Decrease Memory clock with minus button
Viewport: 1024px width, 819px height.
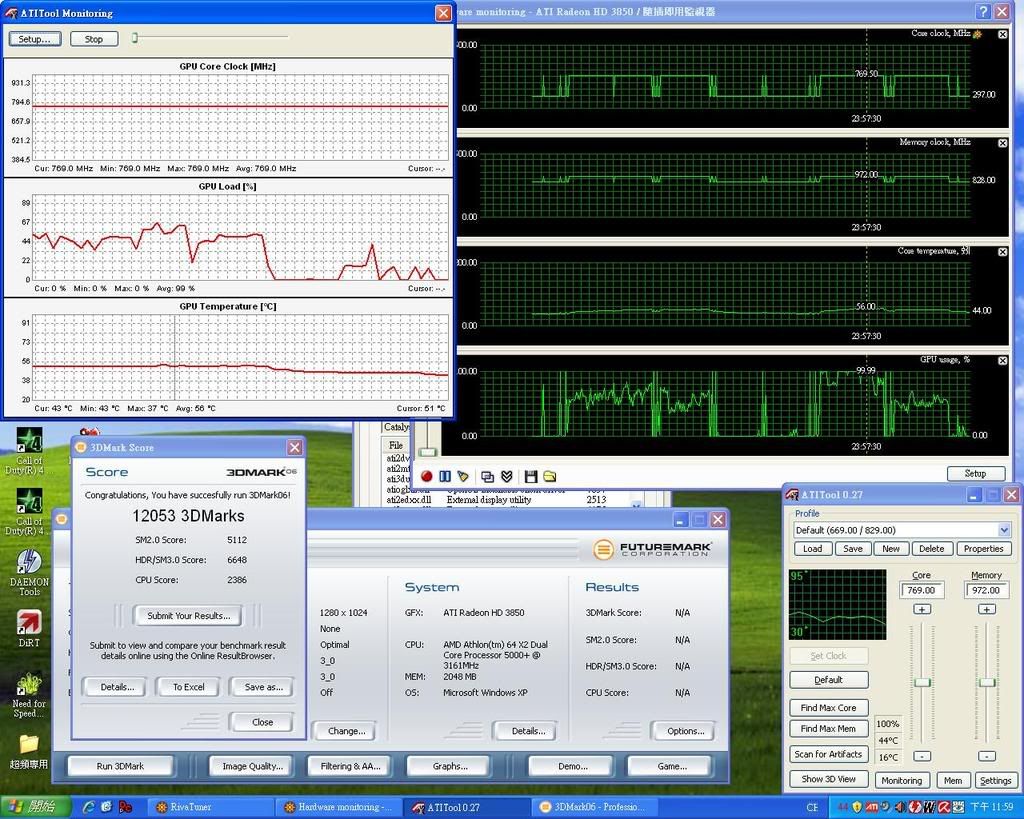click(986, 756)
